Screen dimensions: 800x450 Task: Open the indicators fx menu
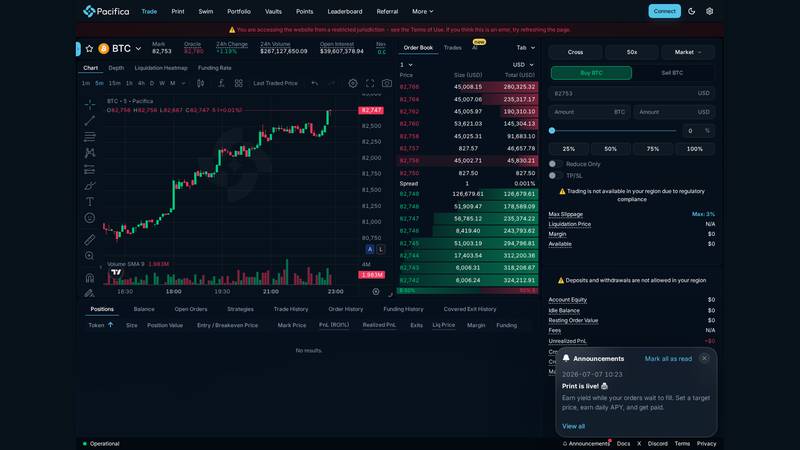pyautogui.click(x=221, y=83)
